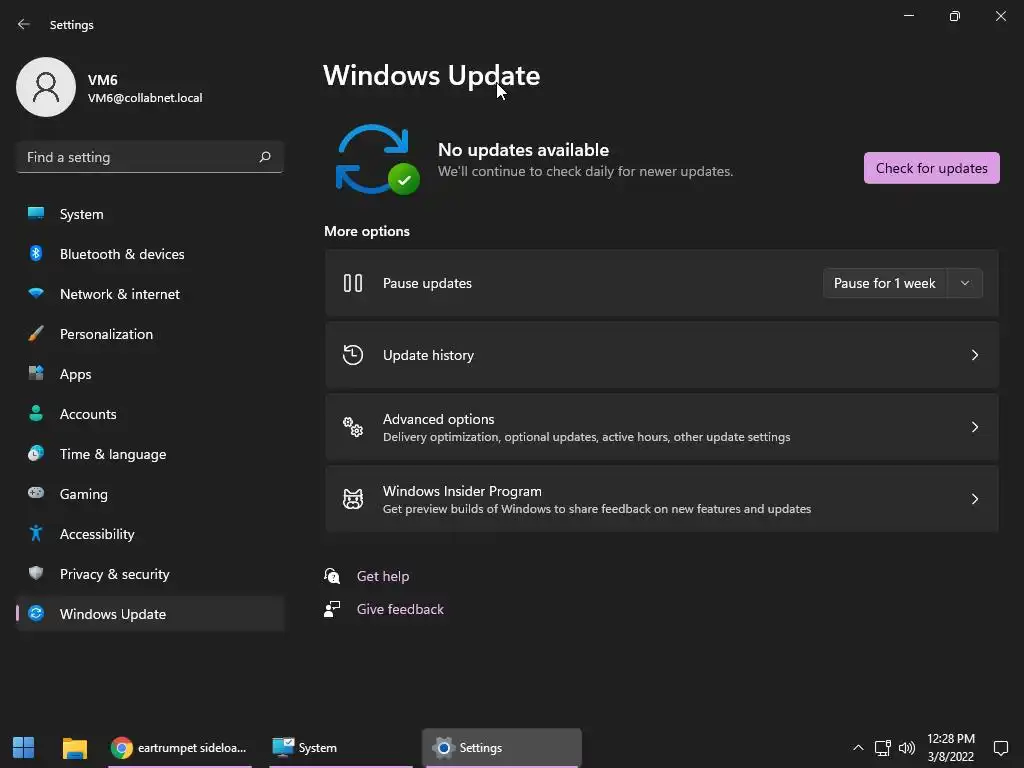Image resolution: width=1024 pixels, height=768 pixels.
Task: Click the back arrow in Settings header
Action: click(x=24, y=24)
